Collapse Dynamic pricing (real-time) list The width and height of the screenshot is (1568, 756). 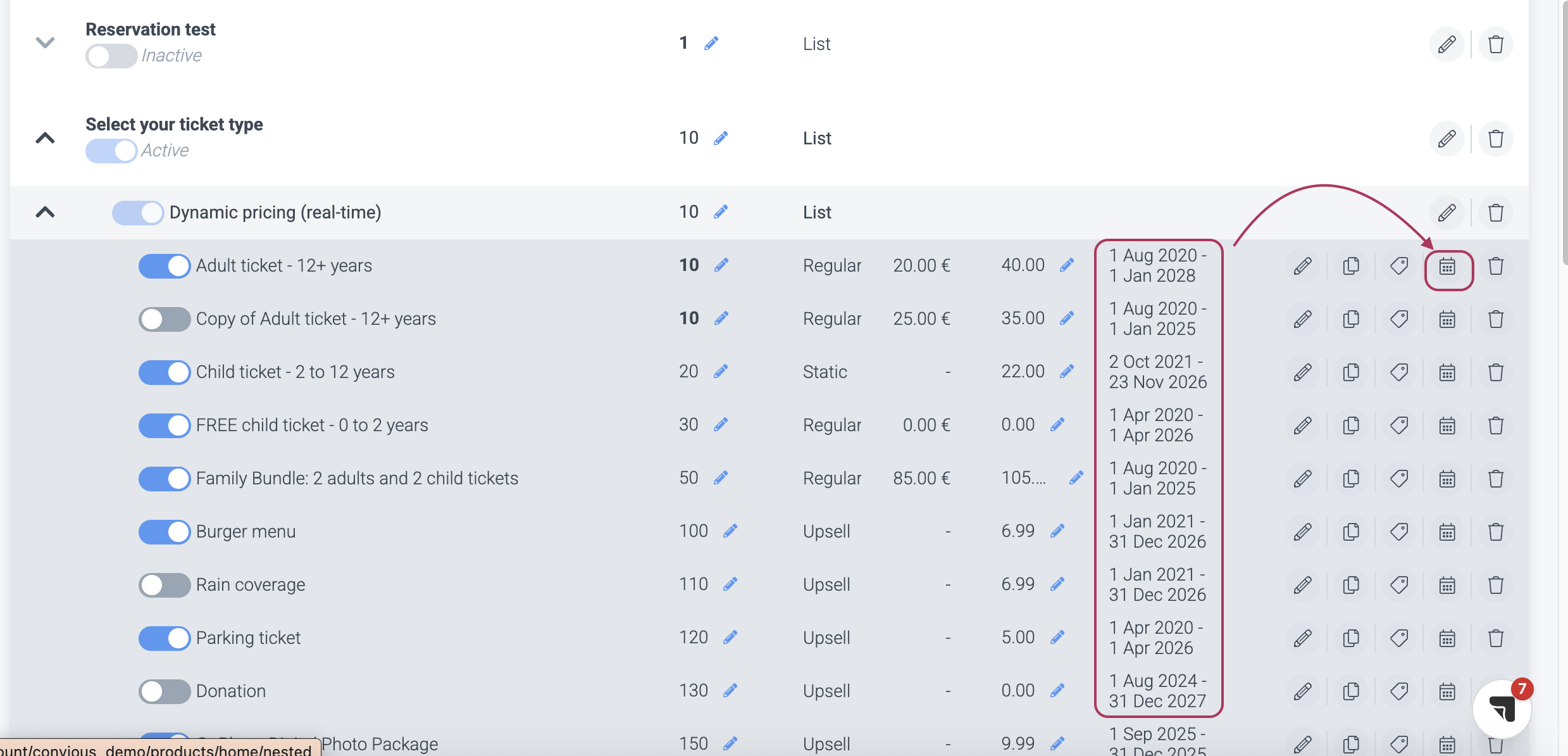45,212
